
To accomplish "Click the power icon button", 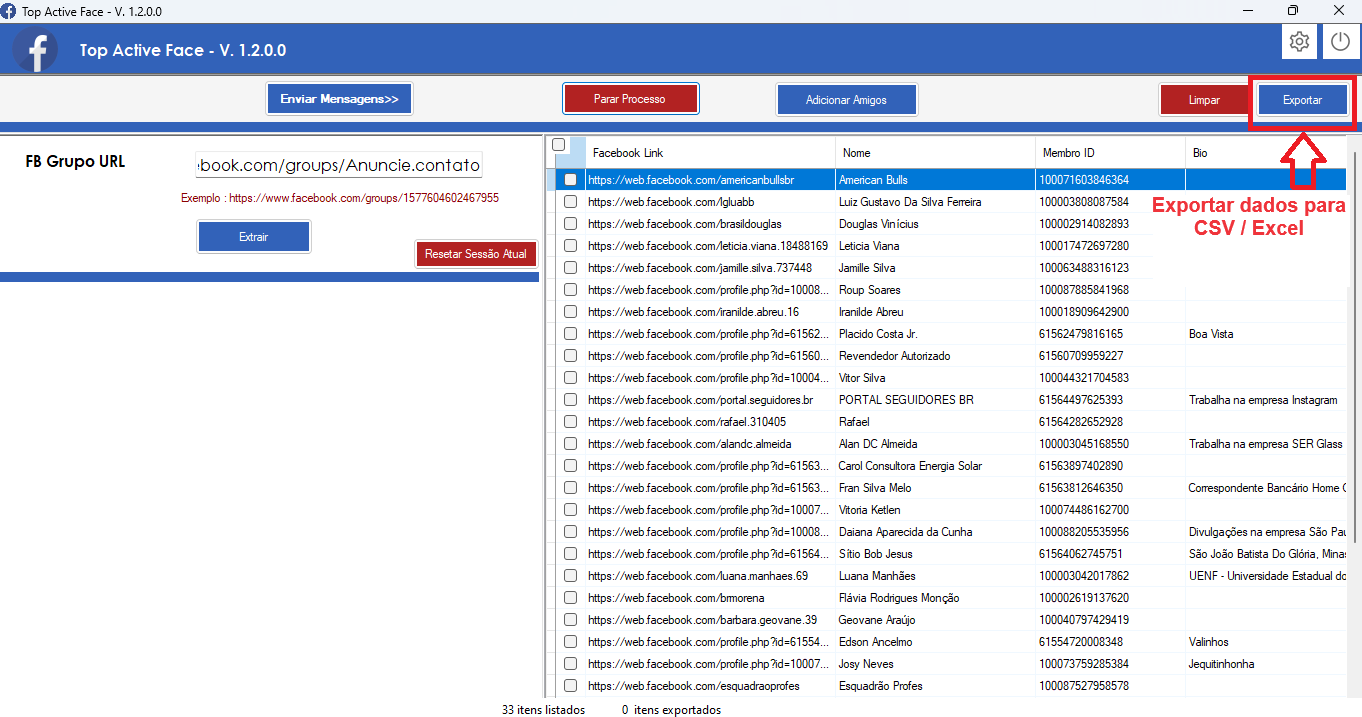I will [1341, 42].
